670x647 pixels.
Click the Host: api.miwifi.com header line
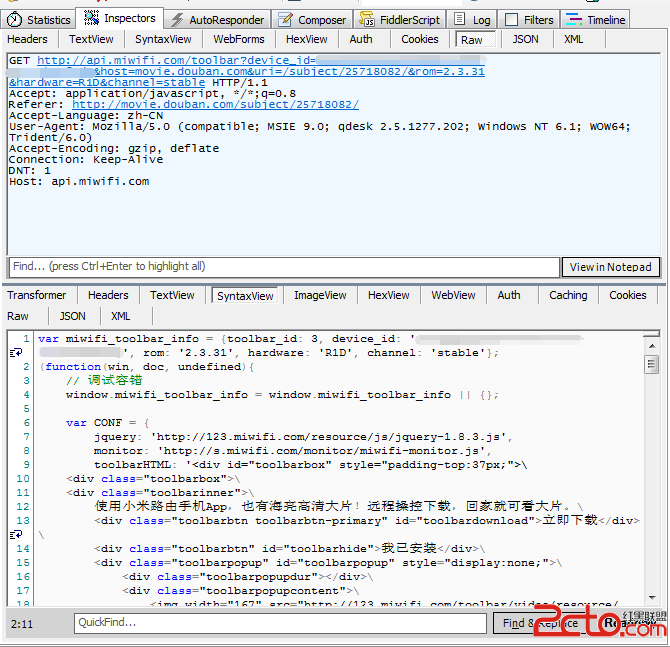pyautogui.click(x=79, y=181)
